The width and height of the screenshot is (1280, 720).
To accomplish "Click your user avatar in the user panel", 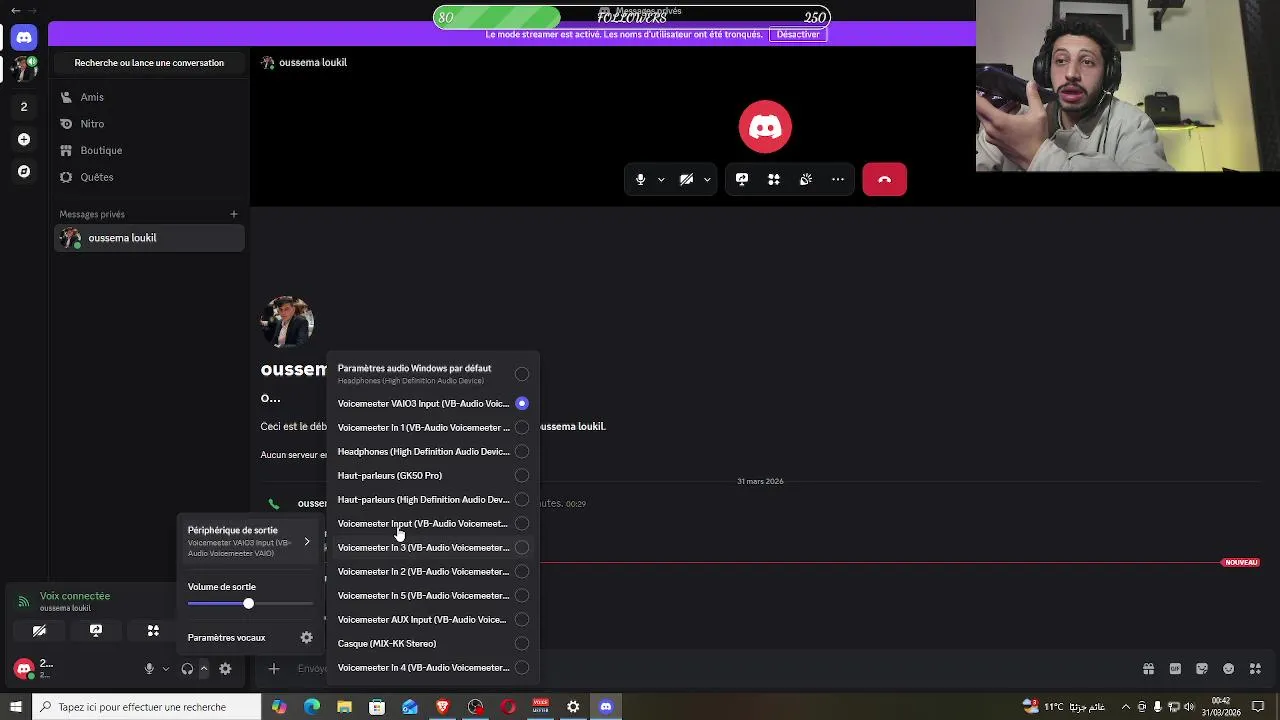I will click(24, 668).
